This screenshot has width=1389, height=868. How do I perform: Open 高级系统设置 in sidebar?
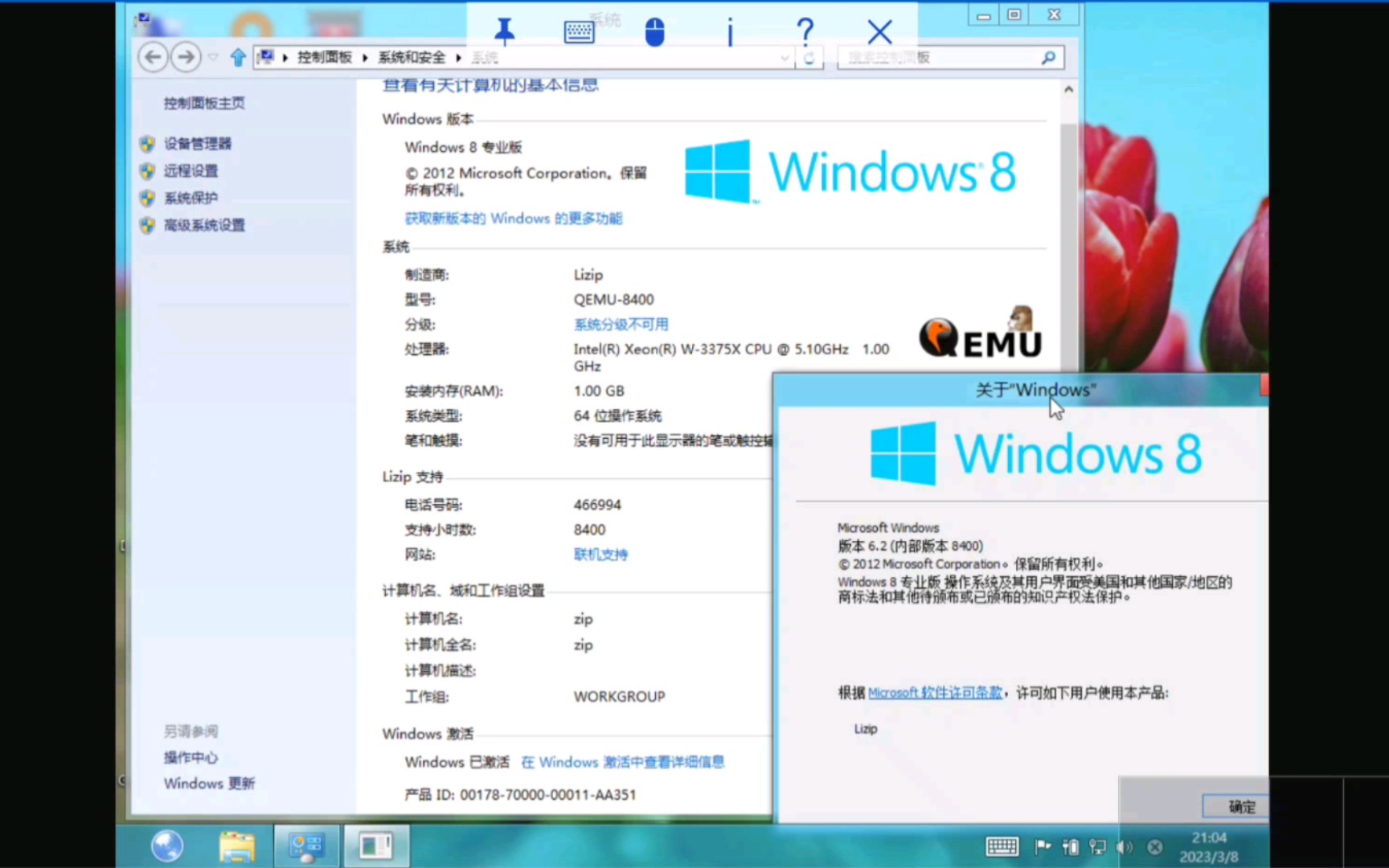click(204, 225)
